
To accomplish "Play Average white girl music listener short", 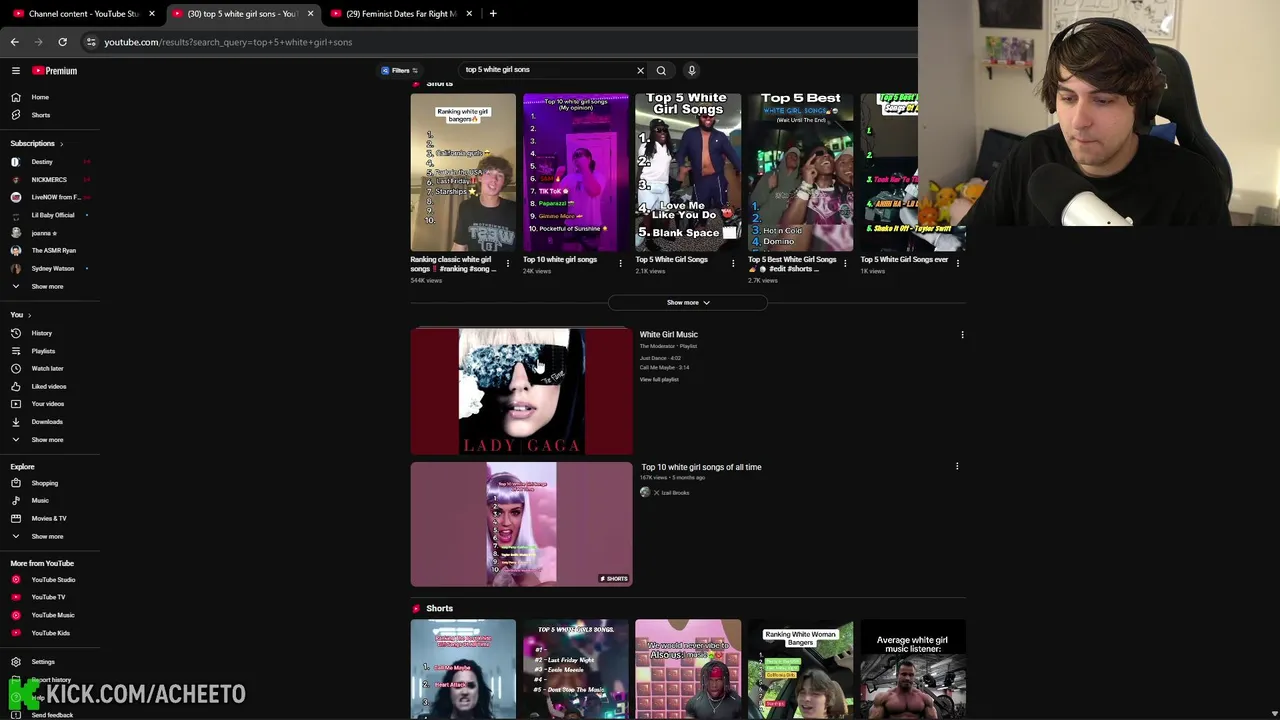I will point(913,669).
